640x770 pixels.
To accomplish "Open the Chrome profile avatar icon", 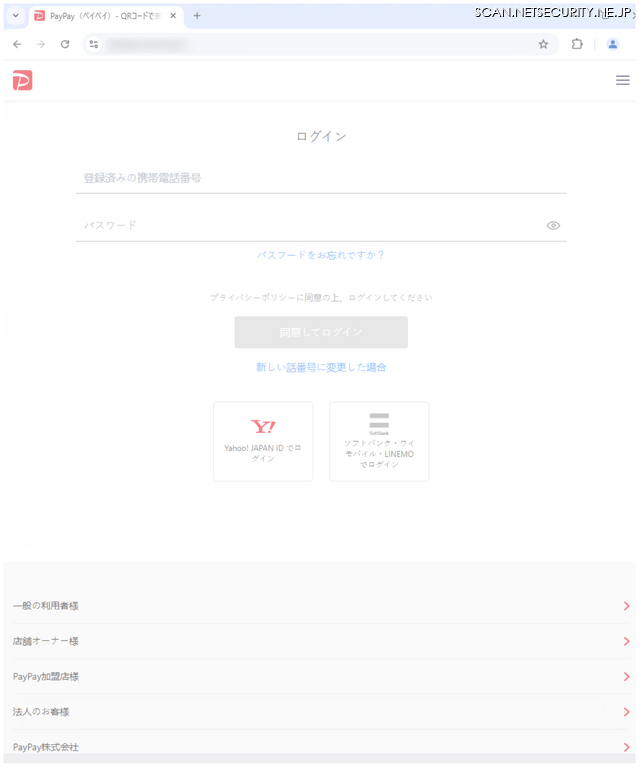I will [x=613, y=44].
